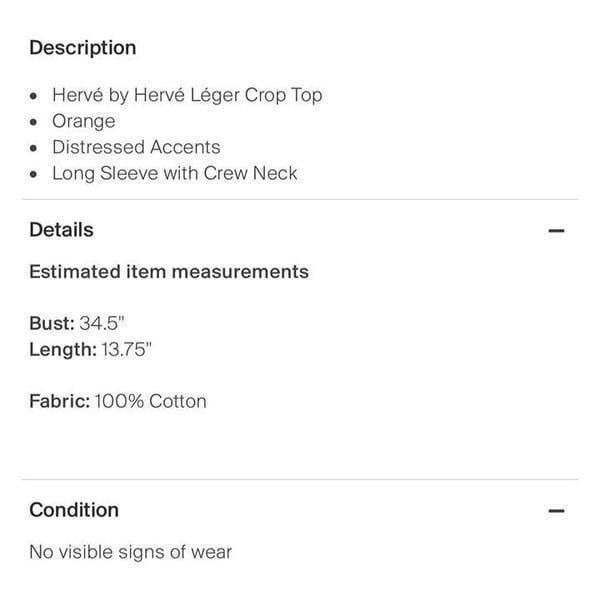The width and height of the screenshot is (600, 600).
Task: Click the Distressed Accents bullet item
Action: 136,147
